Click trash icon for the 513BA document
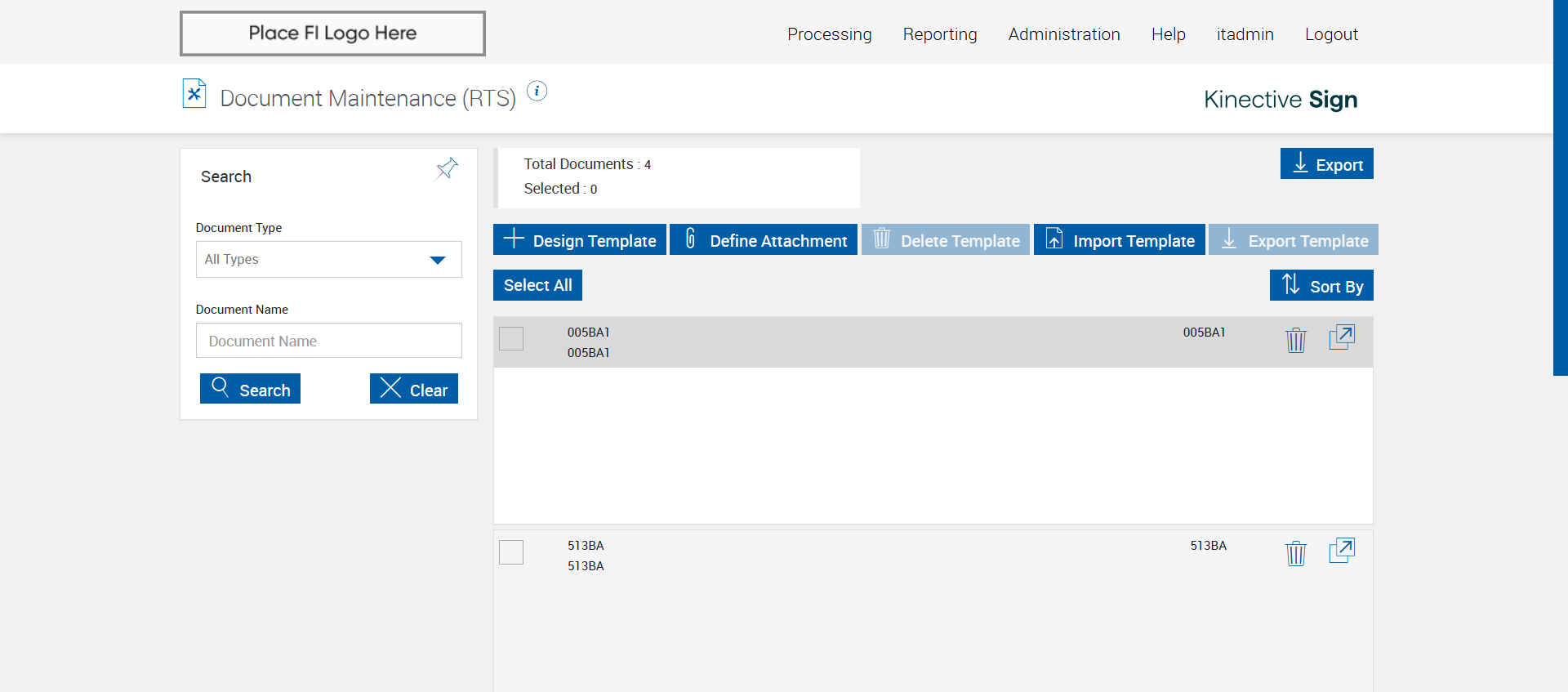The width and height of the screenshot is (1568, 692). [1295, 553]
